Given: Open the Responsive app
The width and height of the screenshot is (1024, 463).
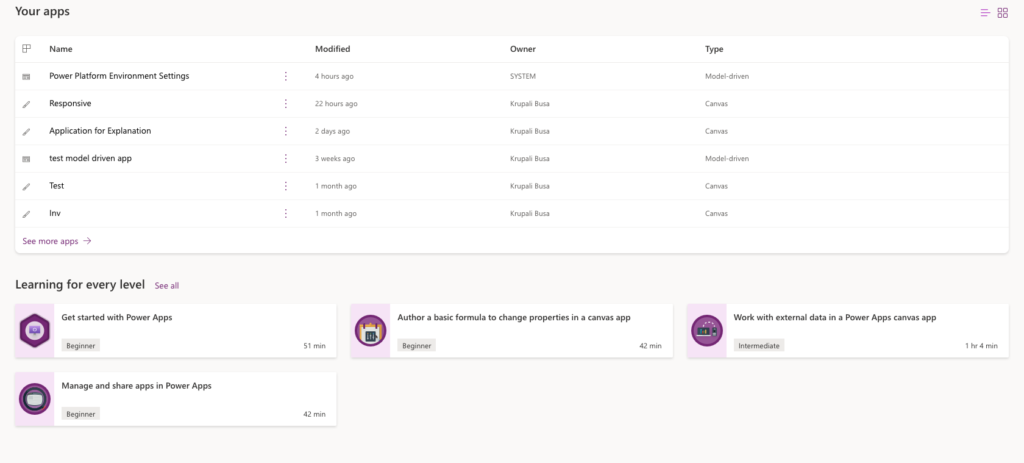Looking at the screenshot, I should pos(71,103).
